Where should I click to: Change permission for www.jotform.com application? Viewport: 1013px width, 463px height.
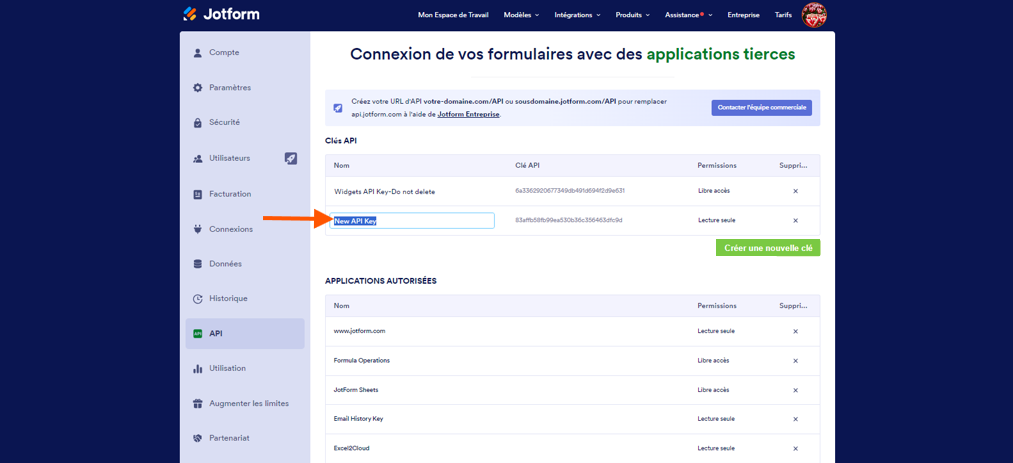pyautogui.click(x=716, y=331)
